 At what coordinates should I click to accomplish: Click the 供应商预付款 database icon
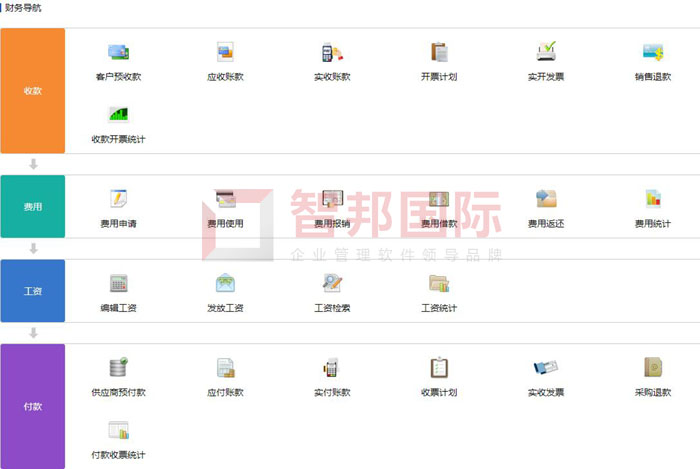[118, 367]
